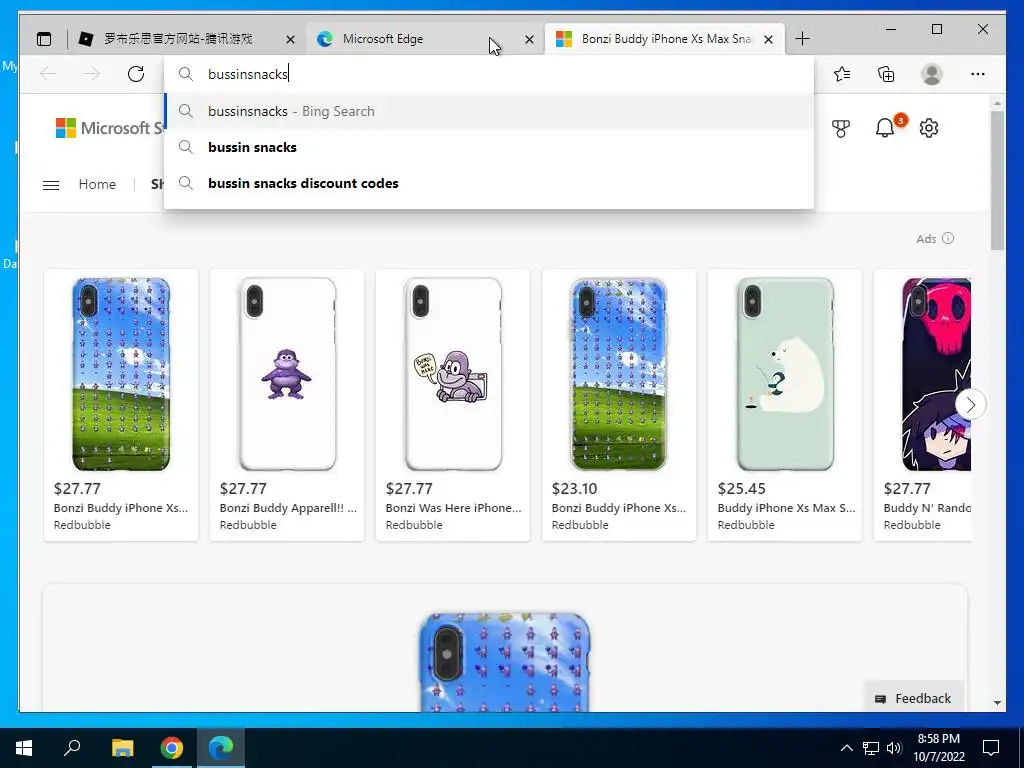Switch to the 罗布乐思官方网站 tab
This screenshot has height=768, width=1024.
(186, 39)
